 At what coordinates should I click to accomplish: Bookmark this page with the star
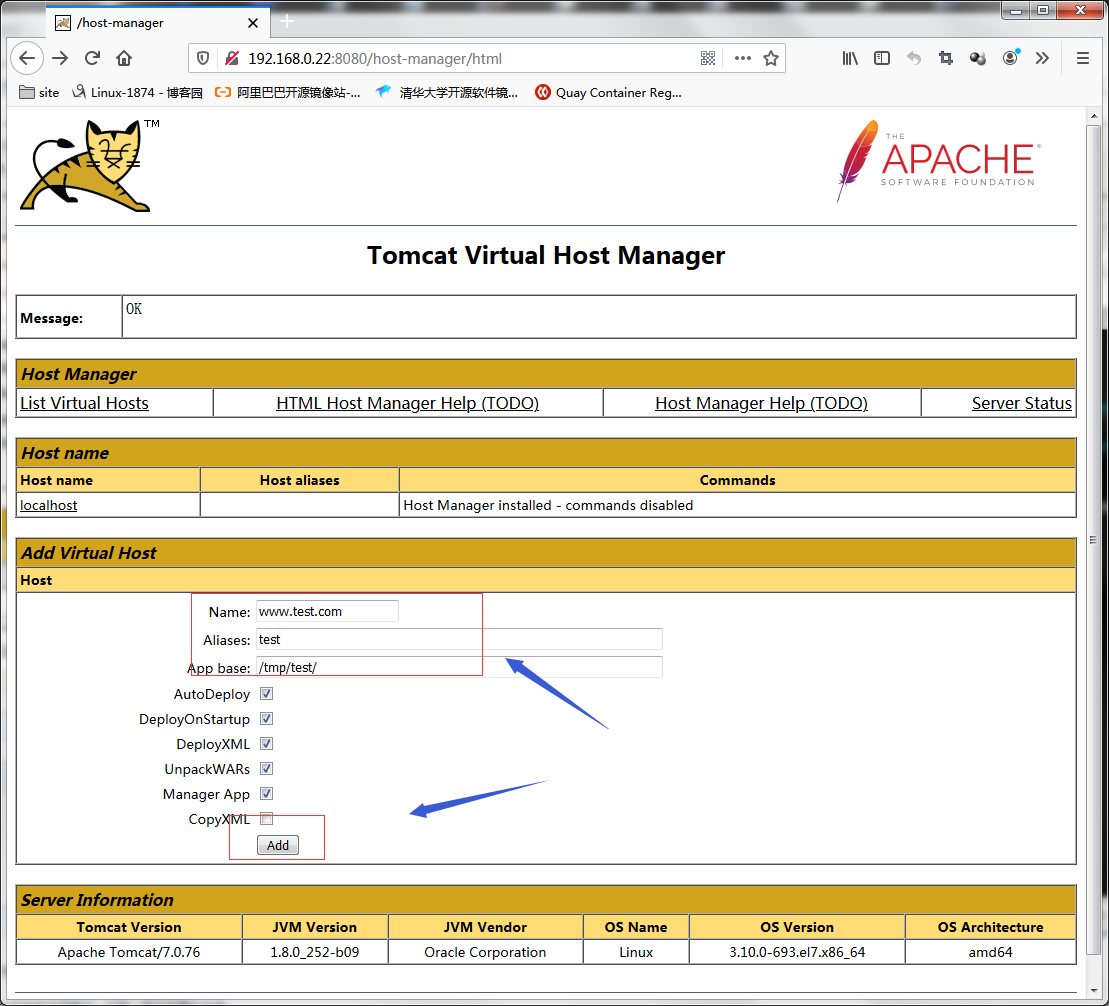point(771,58)
